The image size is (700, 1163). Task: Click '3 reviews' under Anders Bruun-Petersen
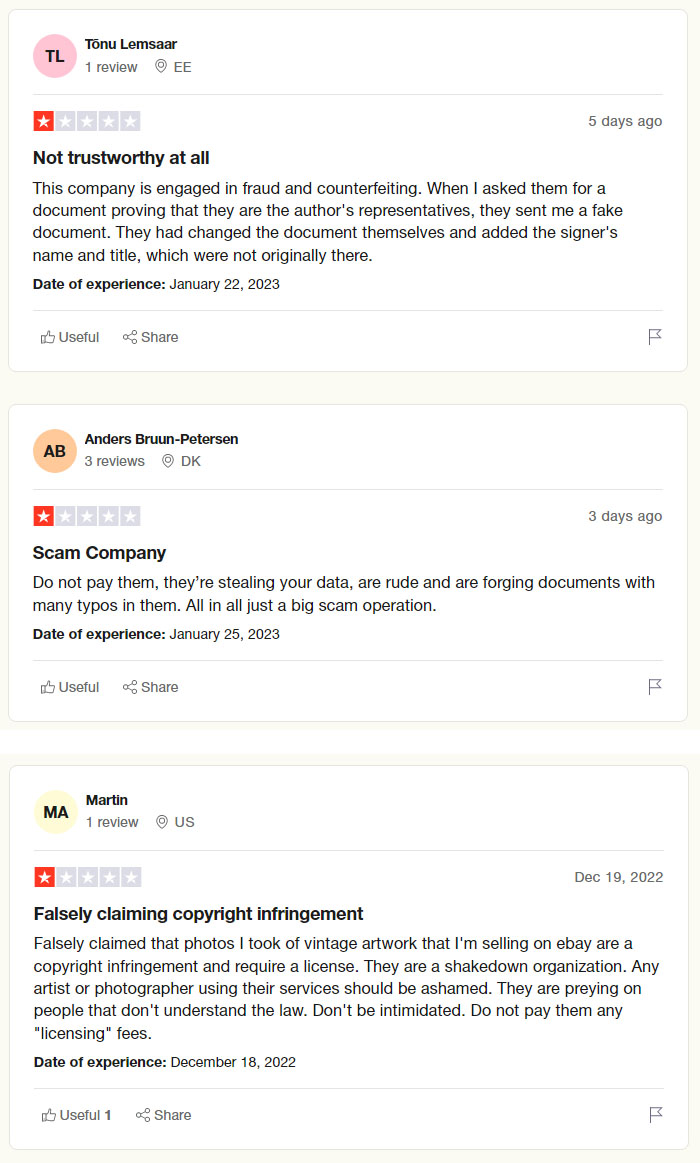point(114,461)
